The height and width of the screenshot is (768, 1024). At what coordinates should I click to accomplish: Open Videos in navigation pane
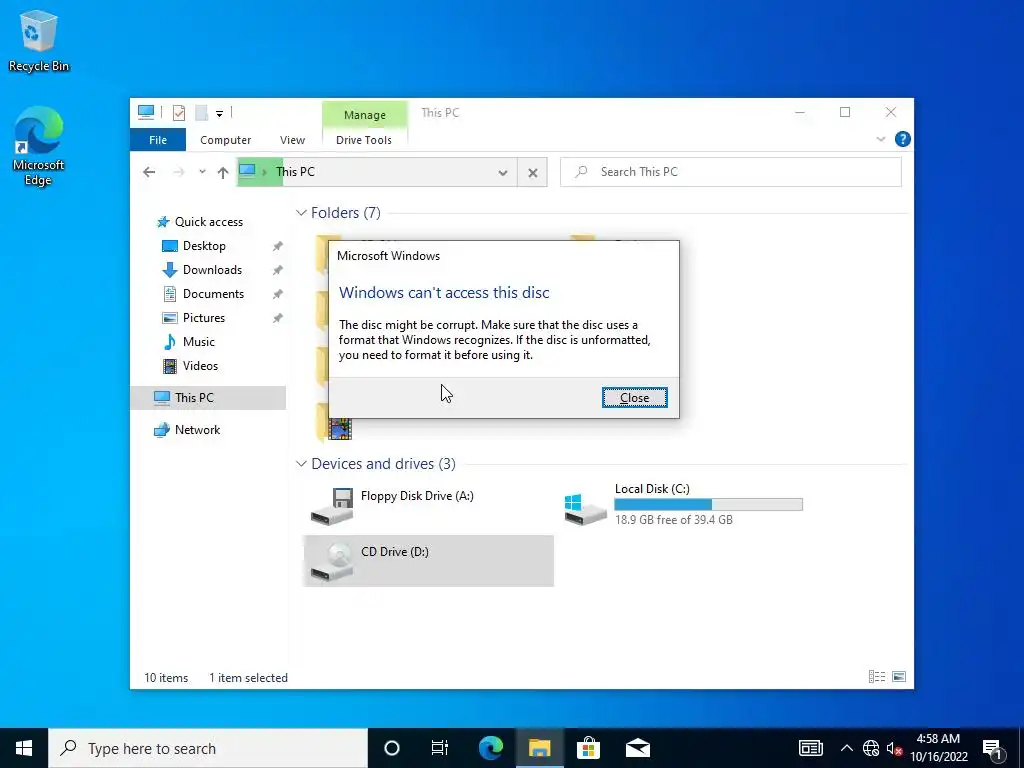click(x=200, y=366)
